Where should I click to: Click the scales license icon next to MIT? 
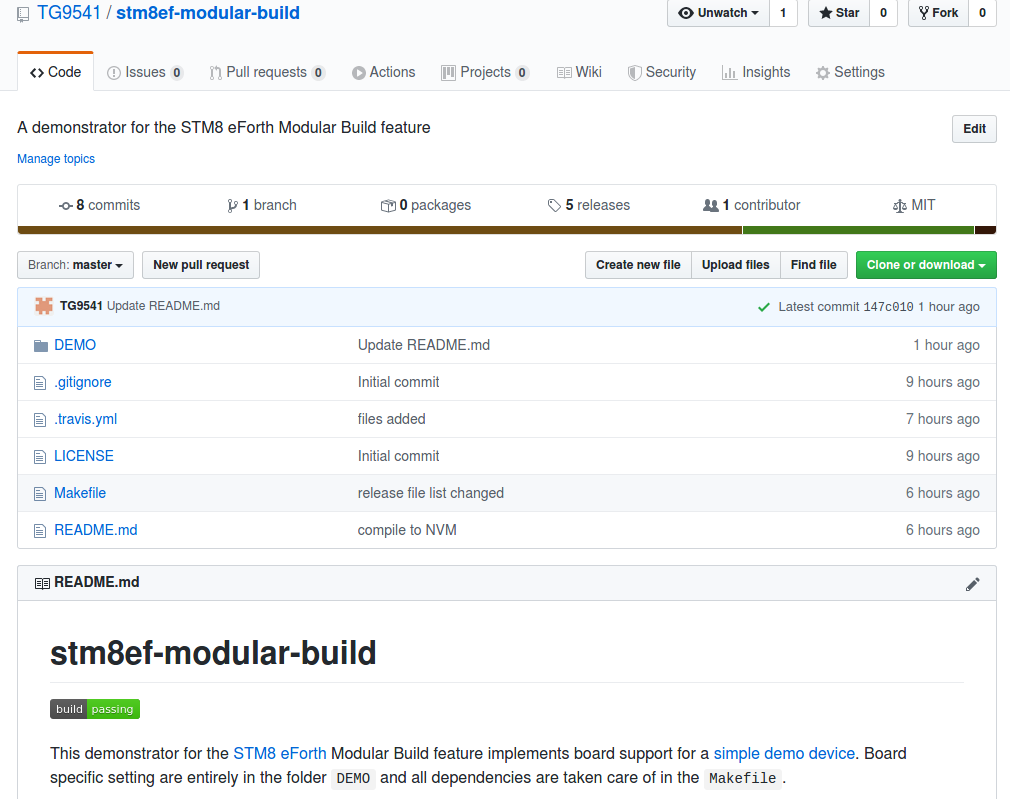pos(900,206)
